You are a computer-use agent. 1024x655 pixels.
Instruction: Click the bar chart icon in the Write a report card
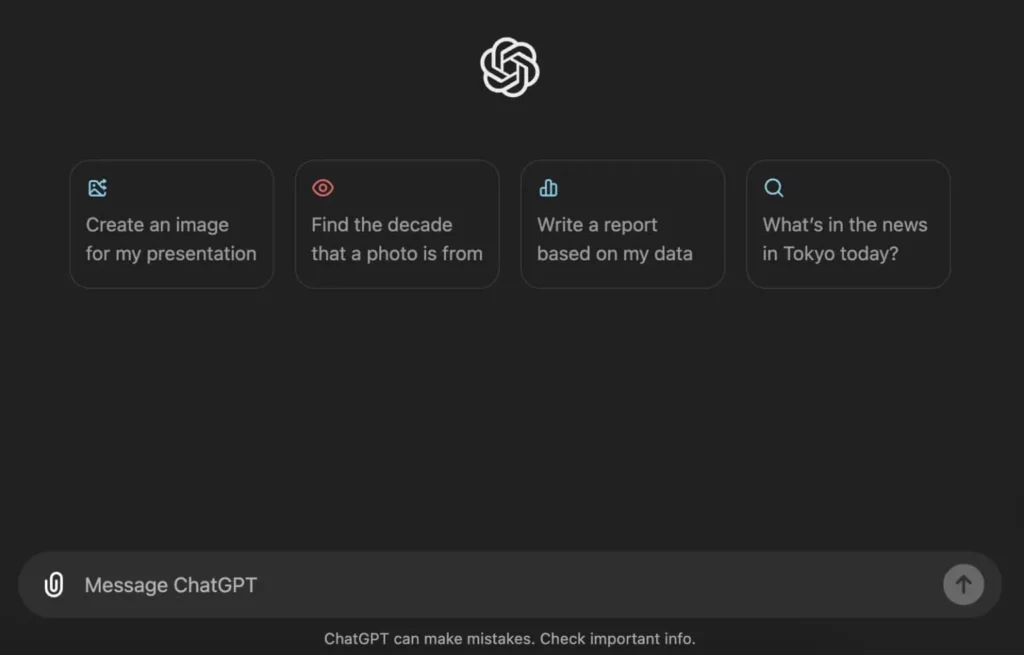pos(548,188)
